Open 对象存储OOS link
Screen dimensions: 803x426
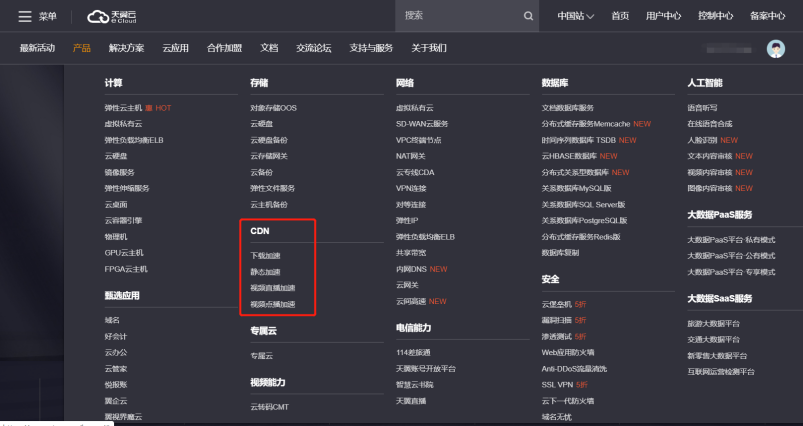pos(273,108)
